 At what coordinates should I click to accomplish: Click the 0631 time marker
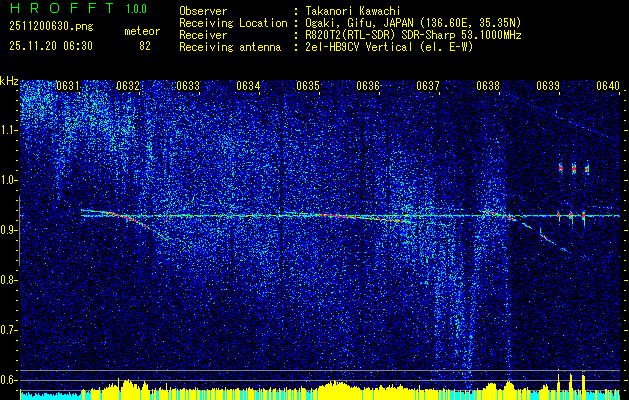[67, 85]
